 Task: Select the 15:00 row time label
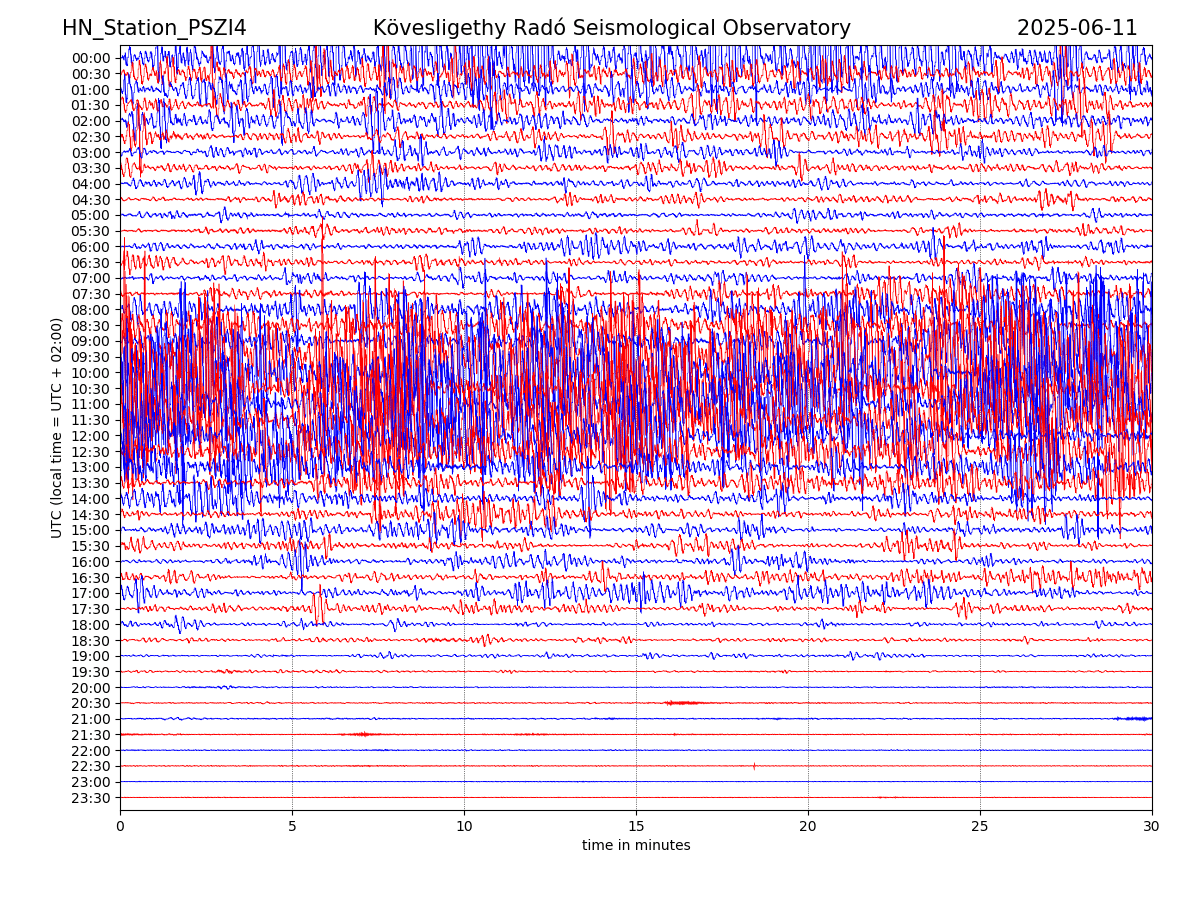pyautogui.click(x=91, y=530)
